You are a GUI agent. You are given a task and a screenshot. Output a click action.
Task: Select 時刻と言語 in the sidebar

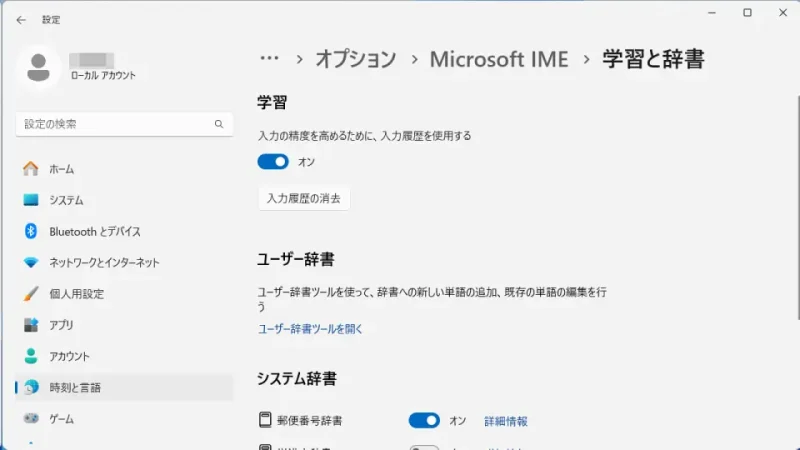click(x=124, y=387)
